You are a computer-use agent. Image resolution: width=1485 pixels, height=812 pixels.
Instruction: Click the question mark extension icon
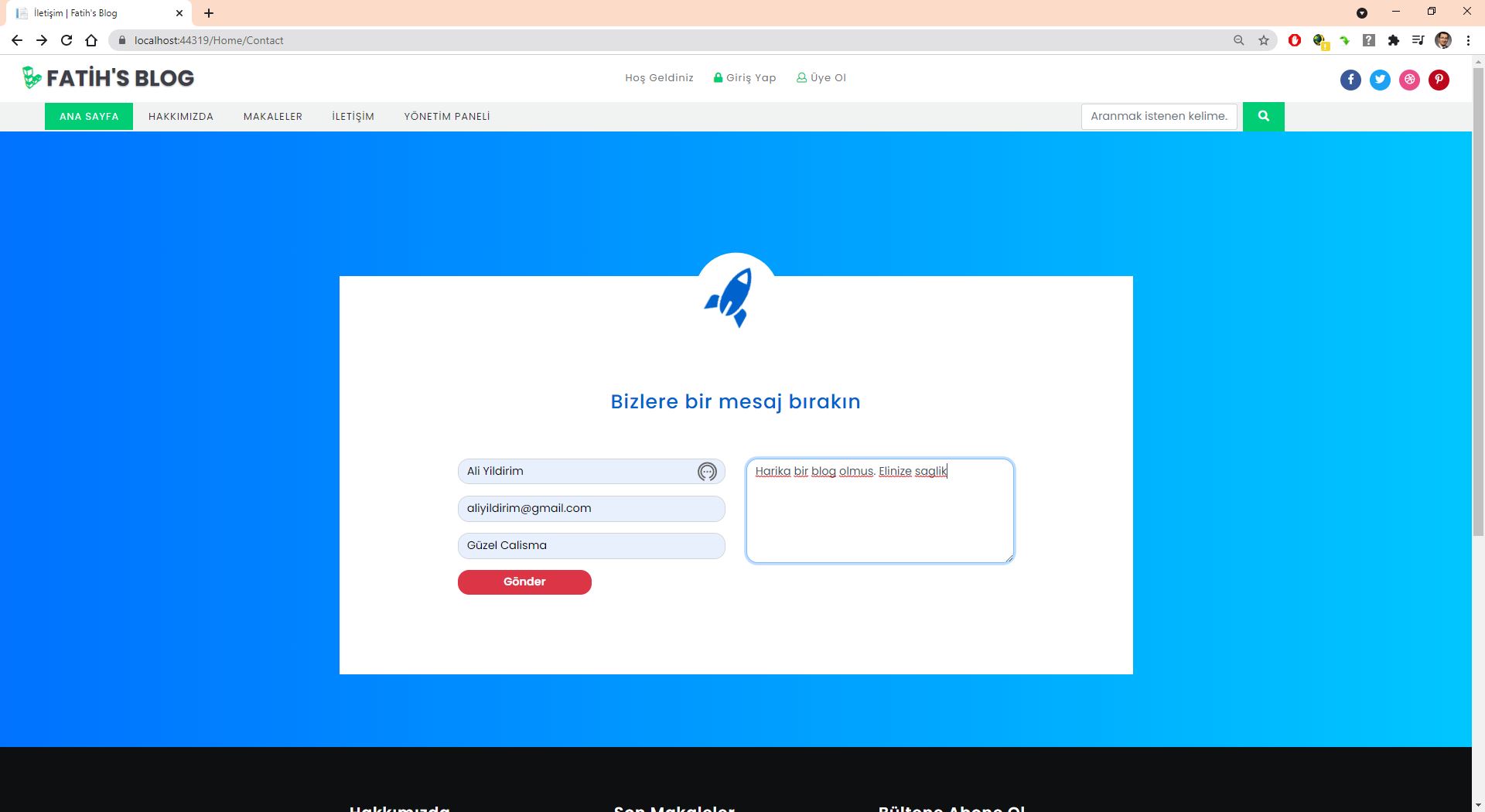point(1369,40)
